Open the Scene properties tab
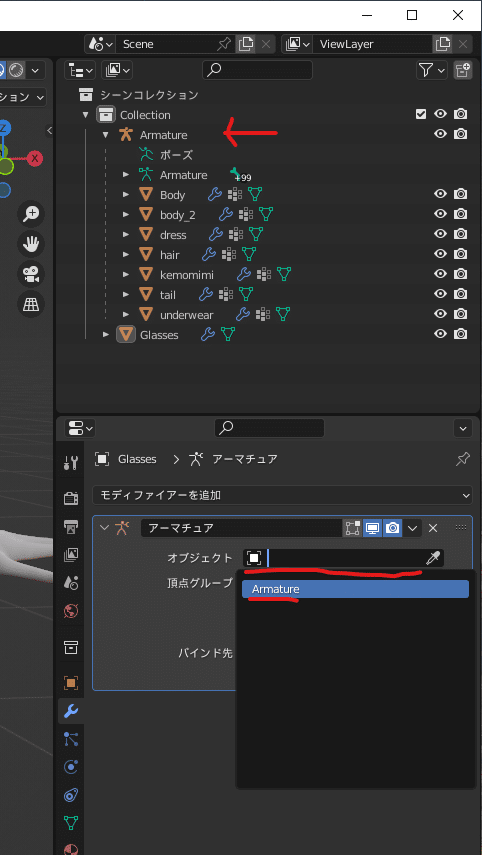This screenshot has height=855, width=482. [x=71, y=582]
